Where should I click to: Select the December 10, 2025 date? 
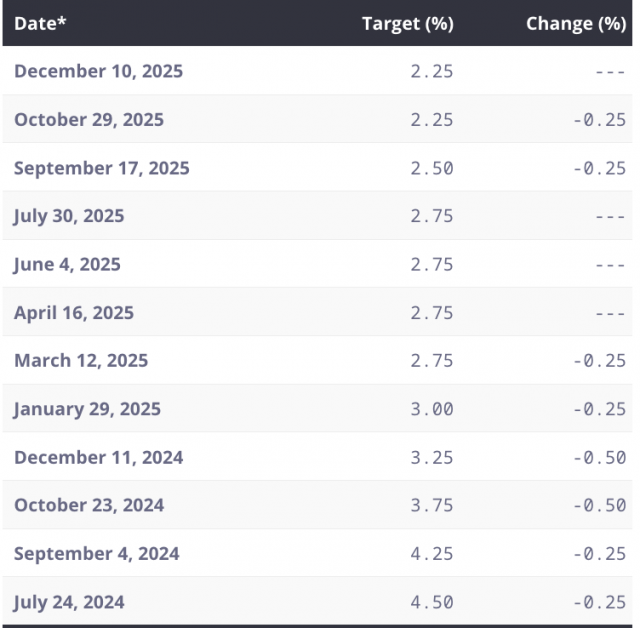pos(98,71)
